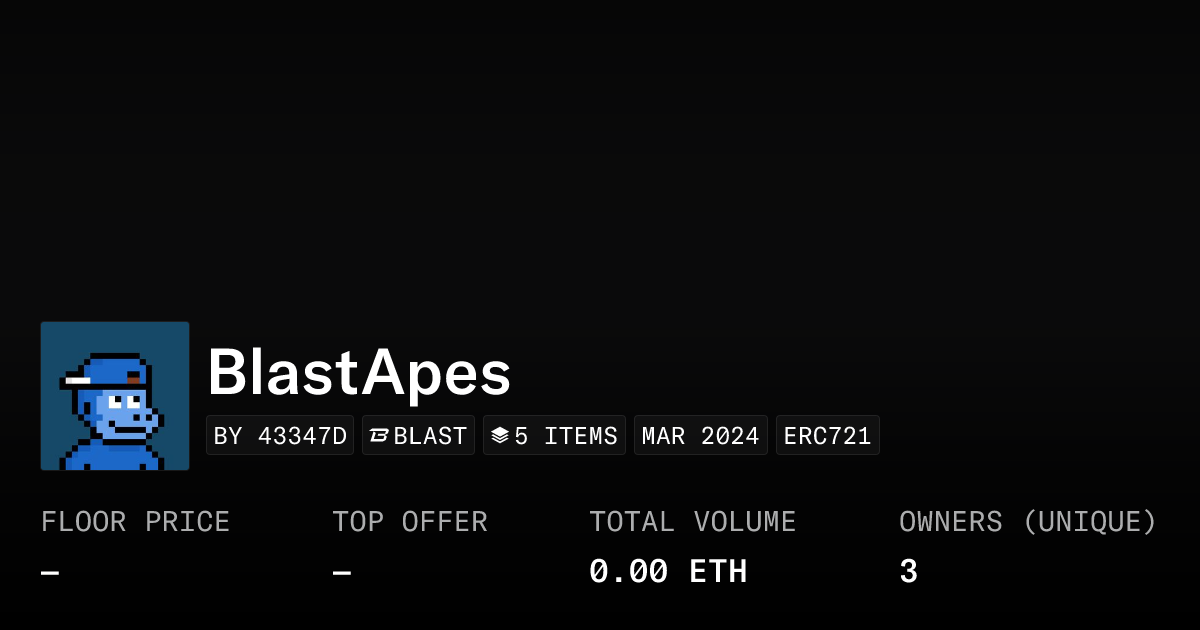Click the stacked layers items icon
Image resolution: width=1200 pixels, height=630 pixels.
(499, 436)
